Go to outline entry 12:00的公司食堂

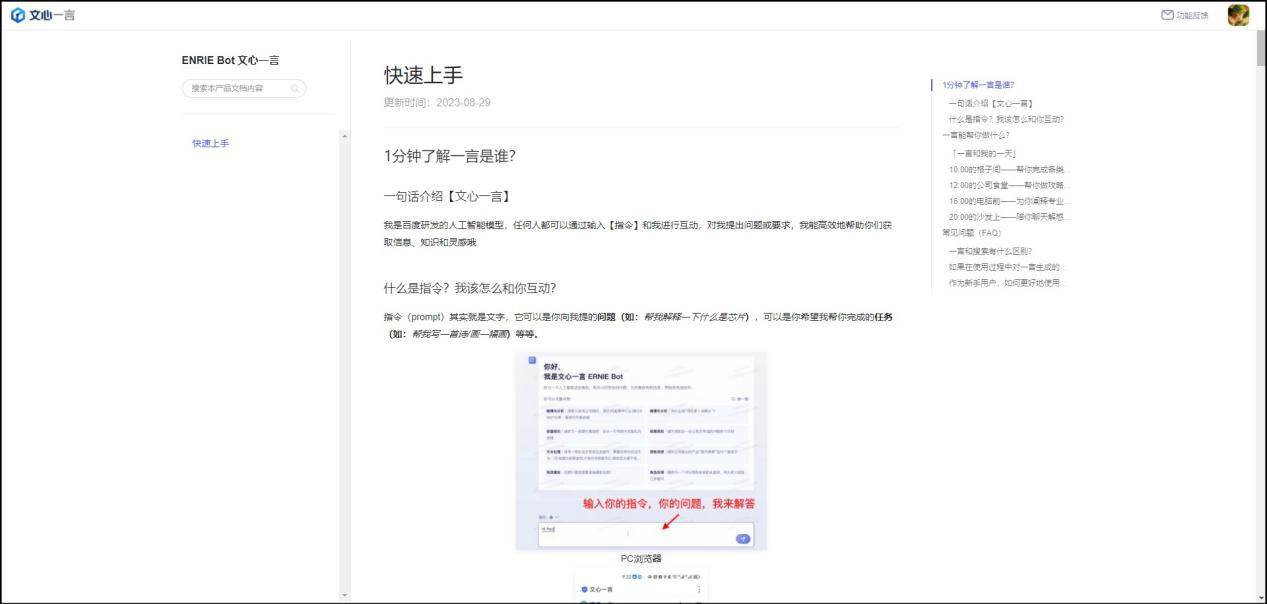pos(1009,185)
